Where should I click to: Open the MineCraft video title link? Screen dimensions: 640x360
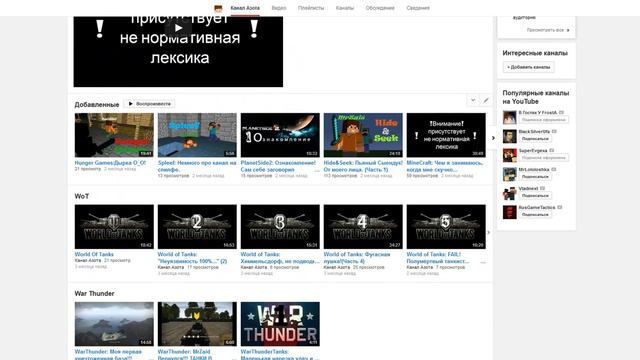pos(445,166)
